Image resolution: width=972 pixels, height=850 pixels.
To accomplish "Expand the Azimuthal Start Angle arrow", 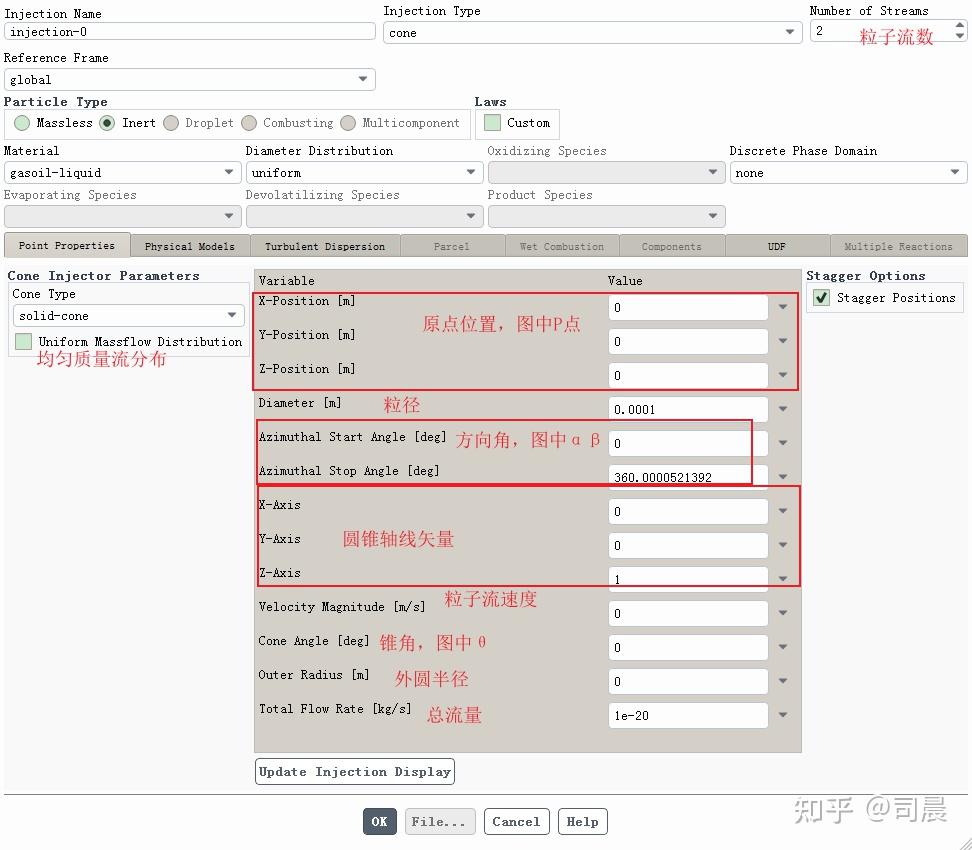I will [783, 443].
